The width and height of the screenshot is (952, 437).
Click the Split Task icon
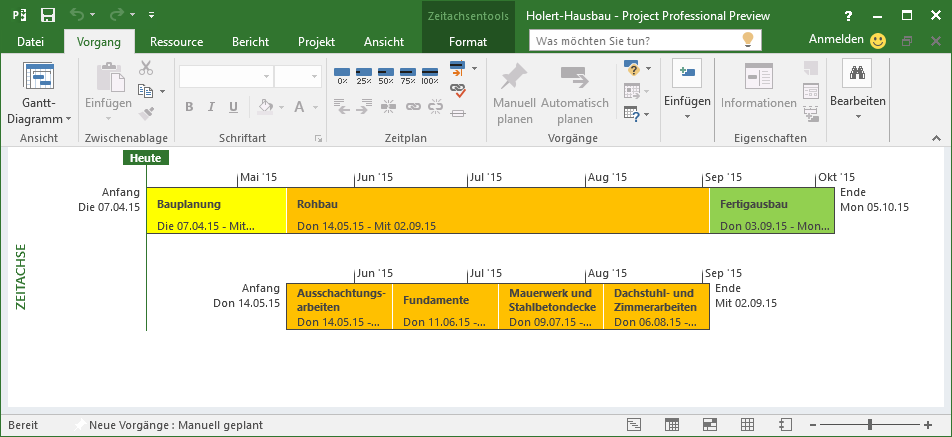point(389,107)
